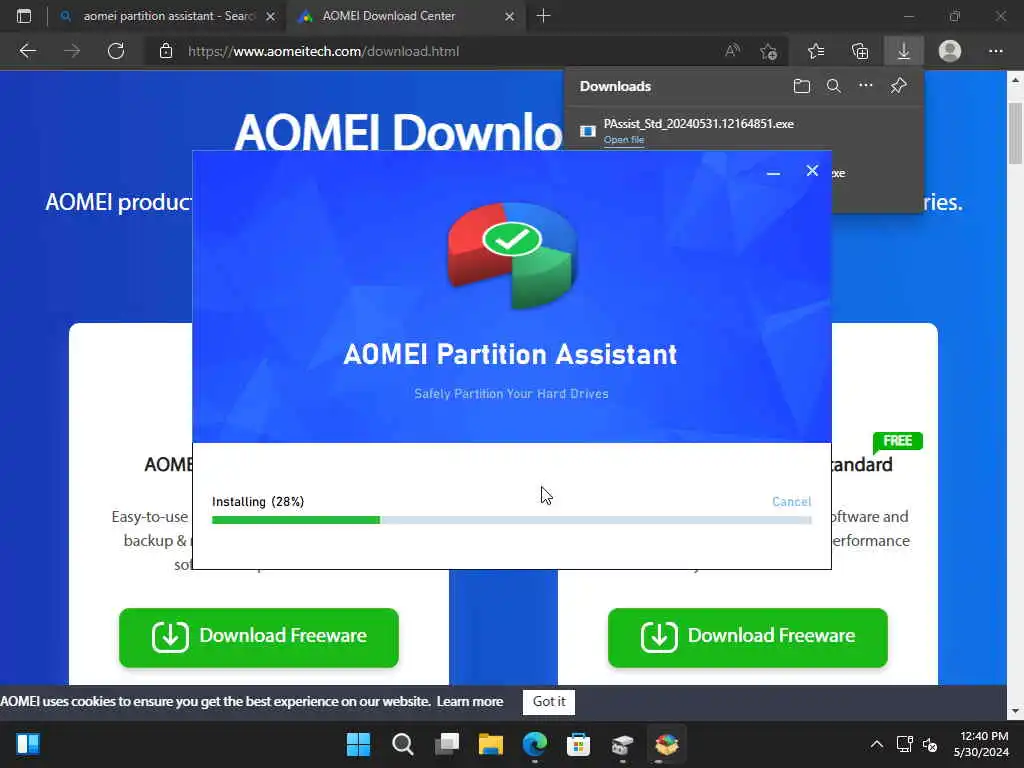Open the Widgets panel icon
The image size is (1024, 768).
tap(27, 744)
